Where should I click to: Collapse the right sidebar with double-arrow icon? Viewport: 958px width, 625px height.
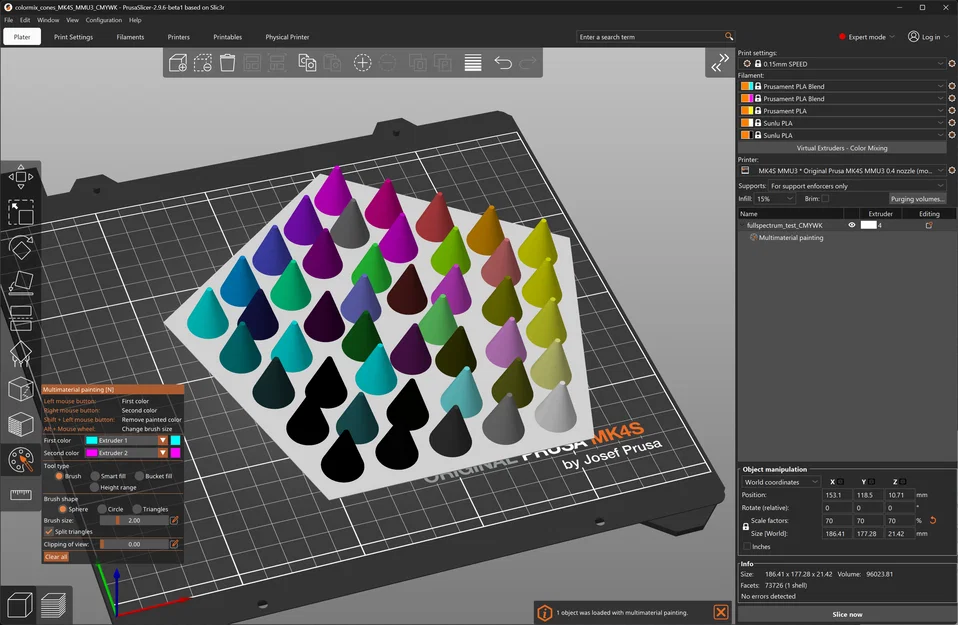(720, 62)
